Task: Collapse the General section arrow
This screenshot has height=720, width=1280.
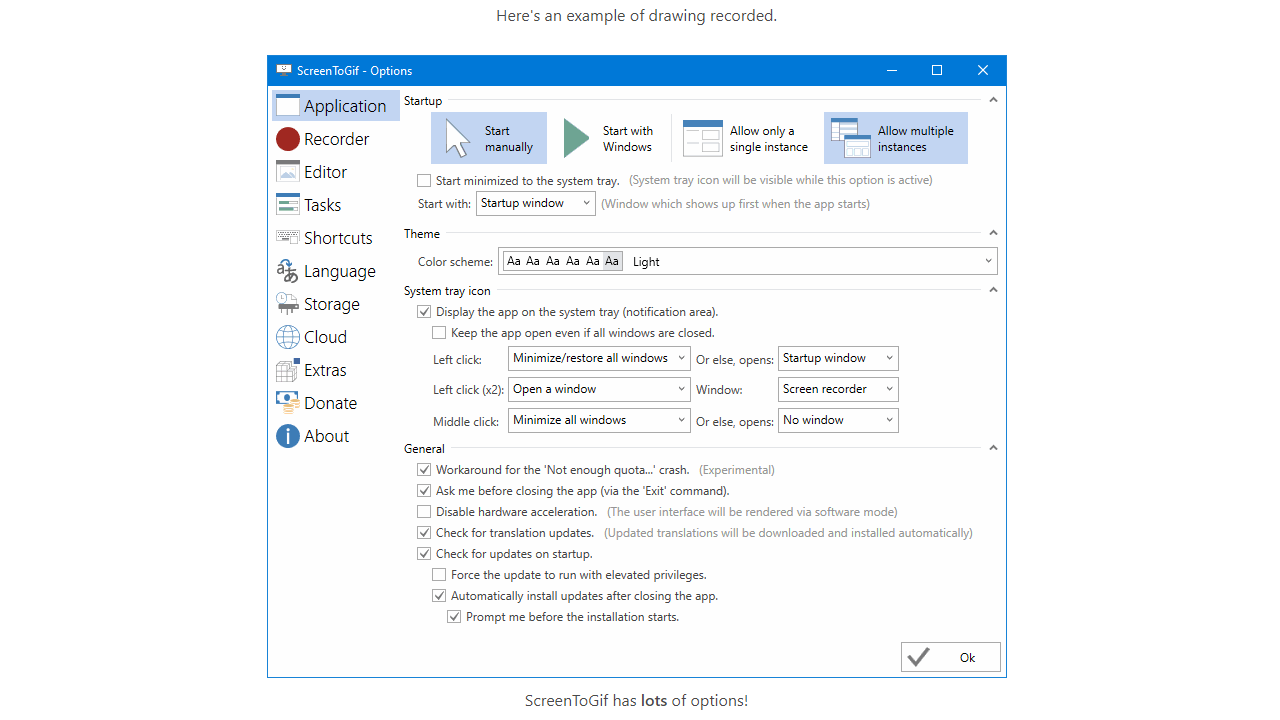Action: (x=993, y=449)
